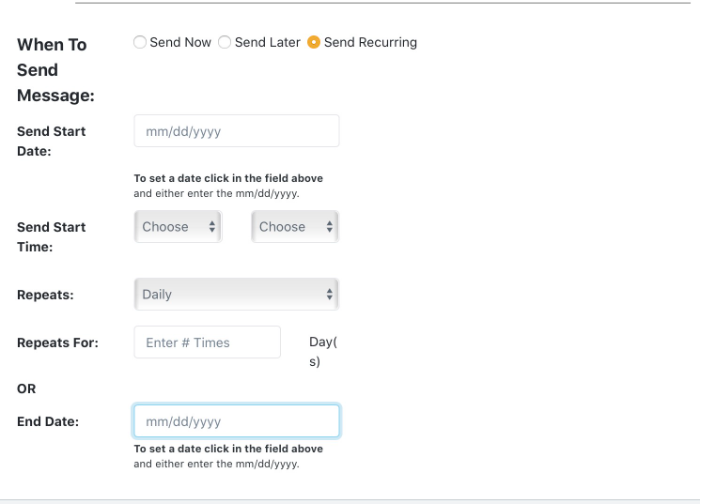Click the End Date label

click(x=48, y=421)
